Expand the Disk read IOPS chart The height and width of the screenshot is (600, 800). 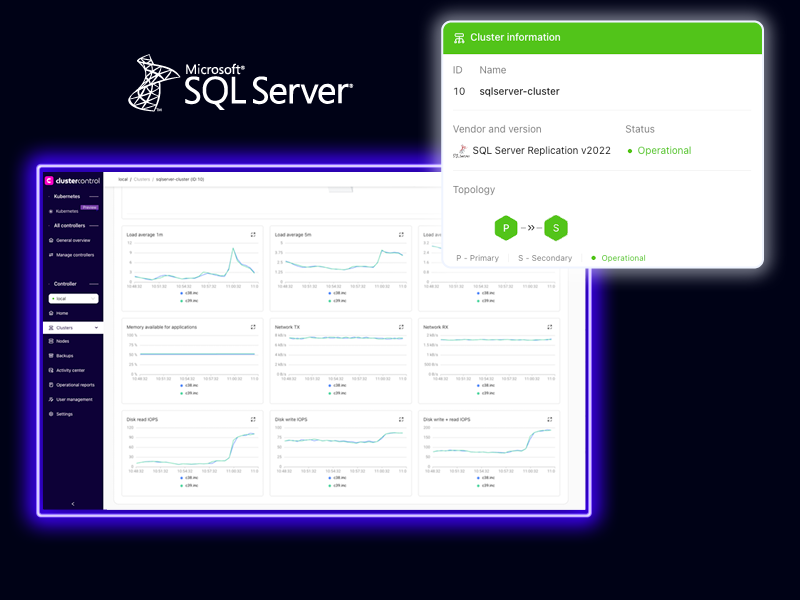tap(253, 419)
